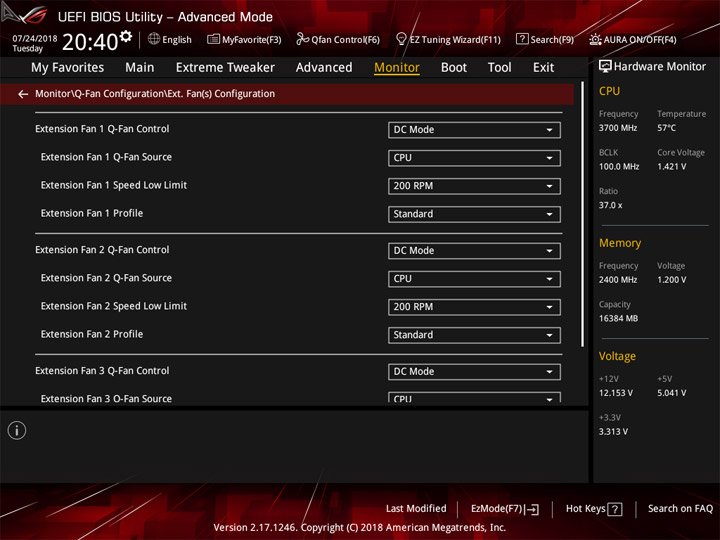Open Extension Fan 2 Q-Fan Control dropdown
Screen dimensions: 720x540
click(474, 251)
